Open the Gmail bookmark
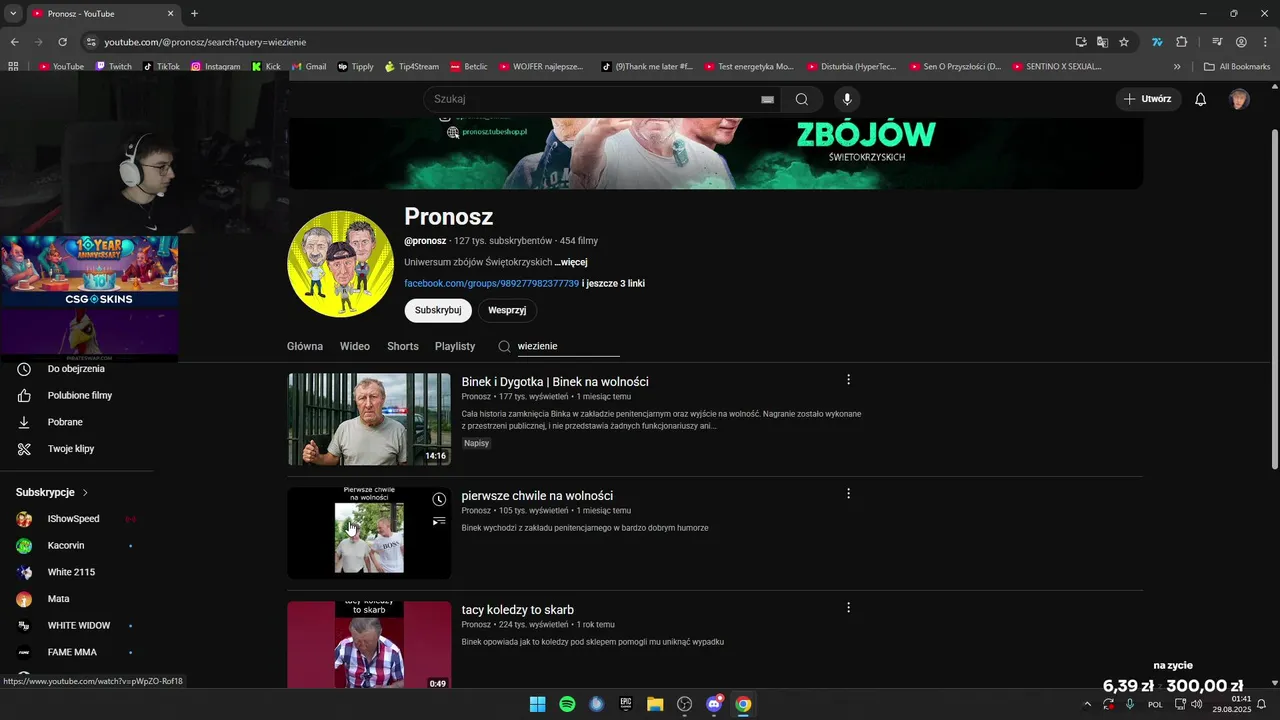The image size is (1280, 720). point(309,67)
